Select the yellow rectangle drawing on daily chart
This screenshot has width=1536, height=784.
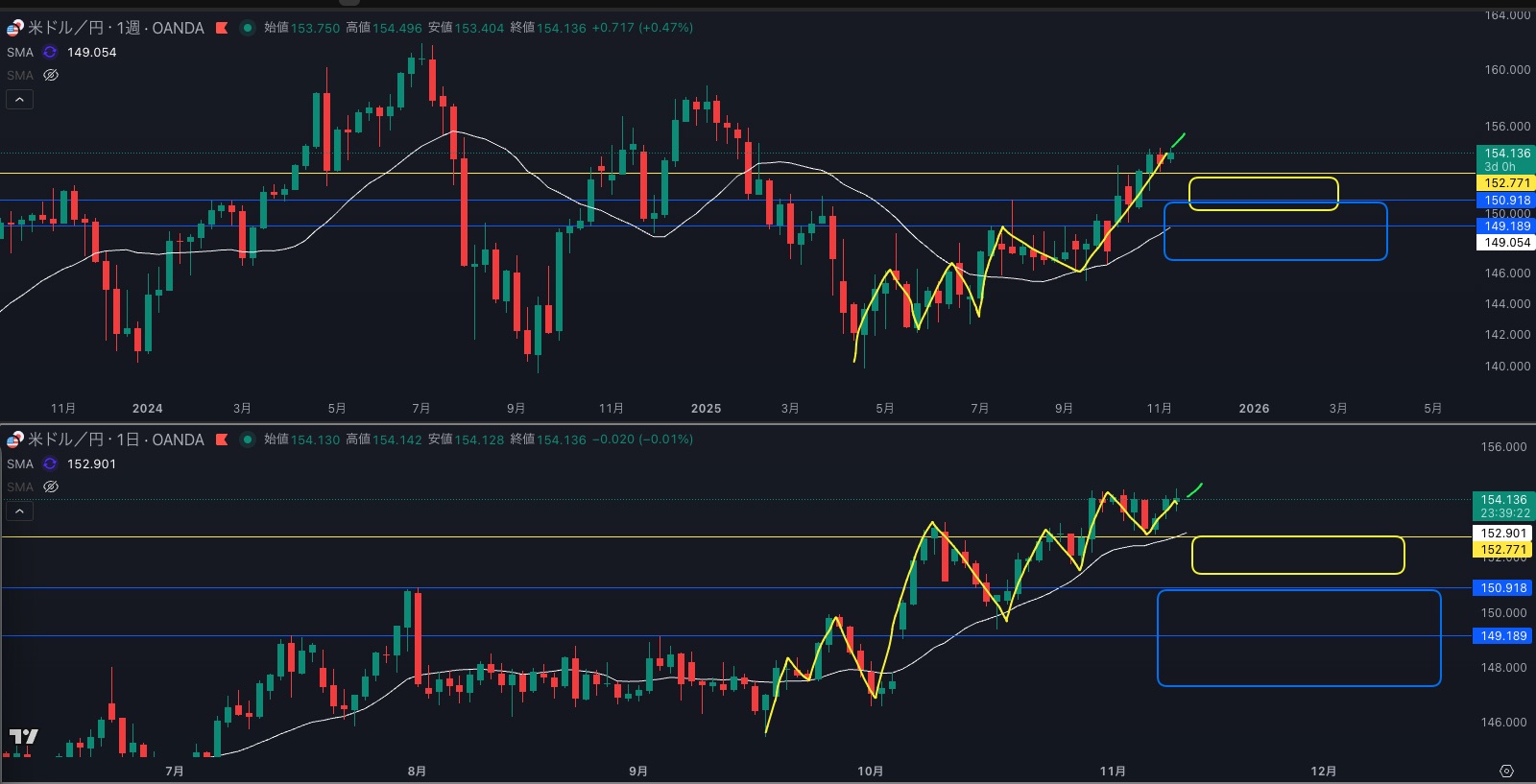(1298, 538)
